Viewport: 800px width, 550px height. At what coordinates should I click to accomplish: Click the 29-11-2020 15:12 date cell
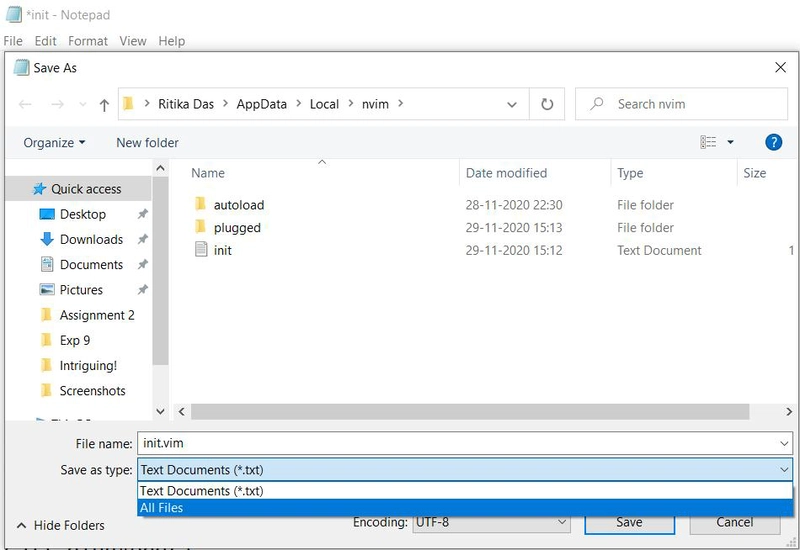[x=514, y=250]
